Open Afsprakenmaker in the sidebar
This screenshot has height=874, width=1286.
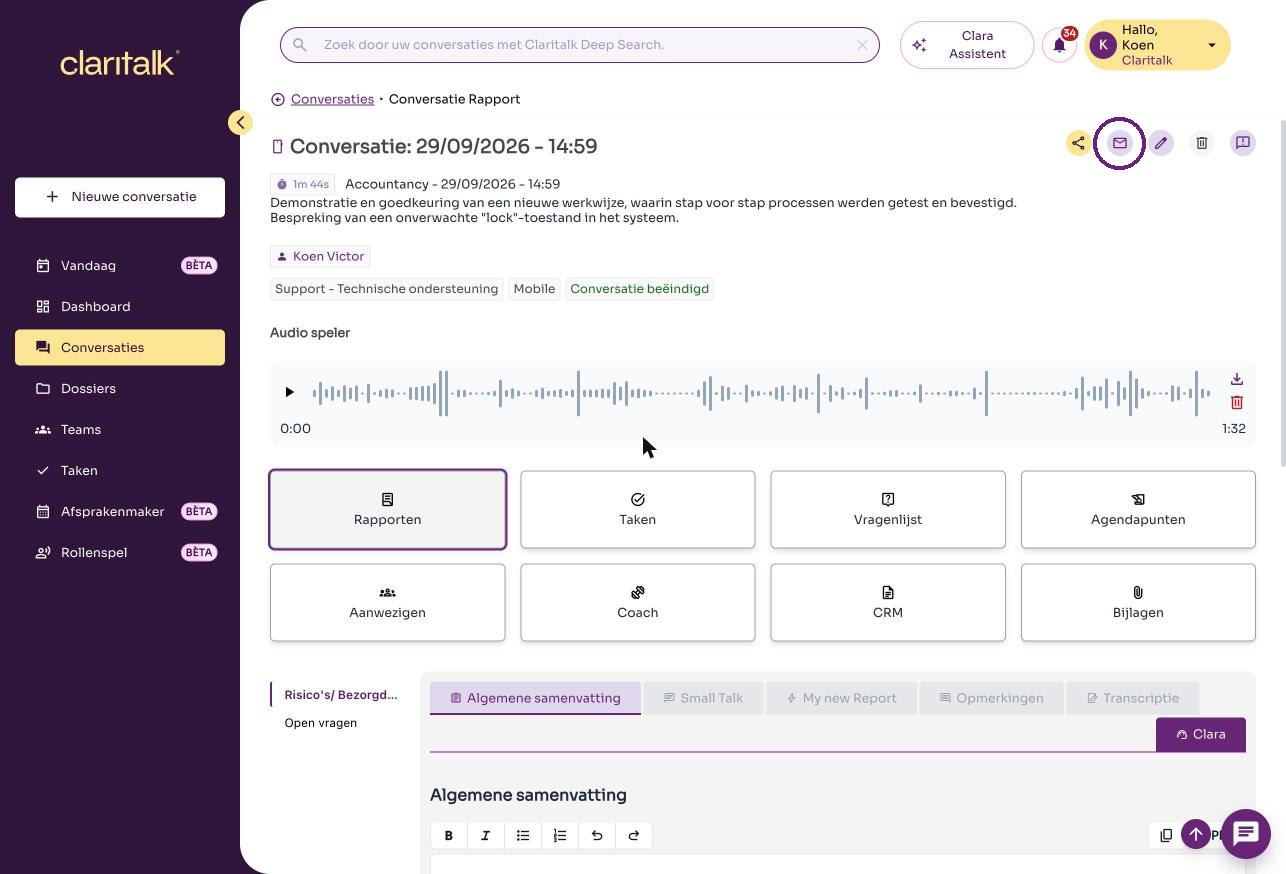point(120,512)
